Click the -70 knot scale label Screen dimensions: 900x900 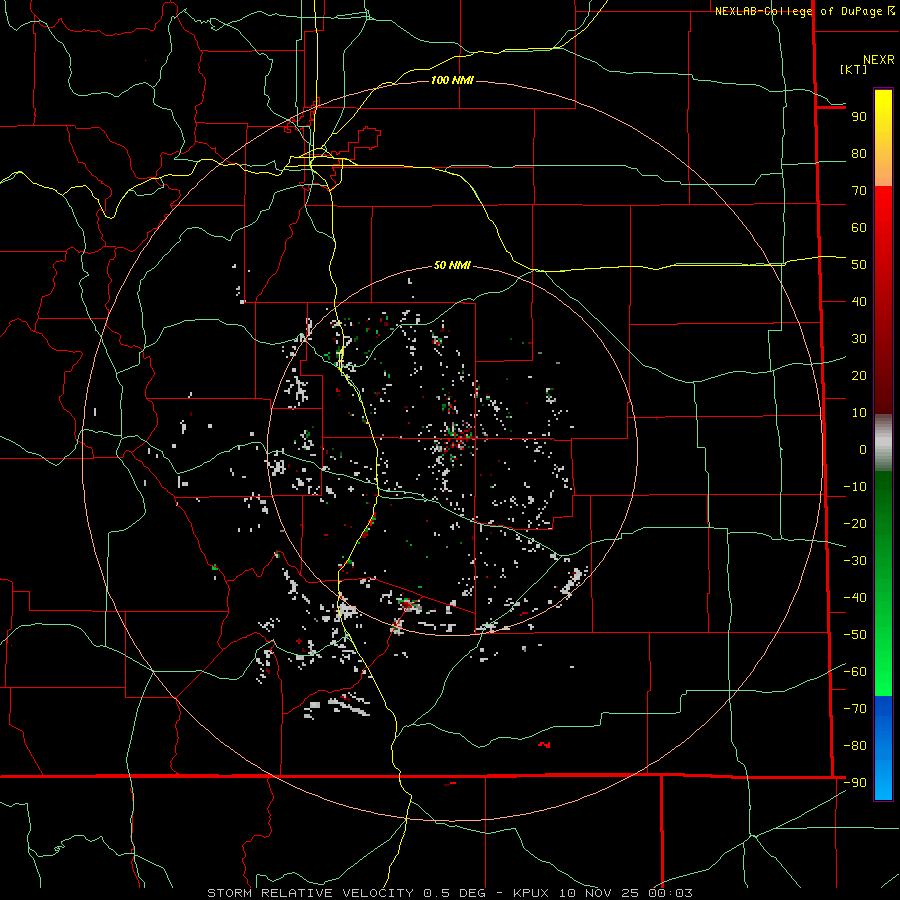click(x=855, y=709)
